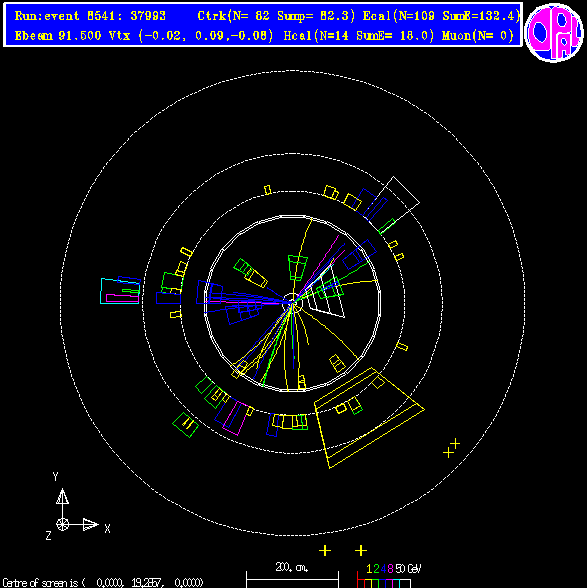Click the green 2 GeV legend color box
The image size is (587, 588).
pyautogui.click(x=375, y=584)
